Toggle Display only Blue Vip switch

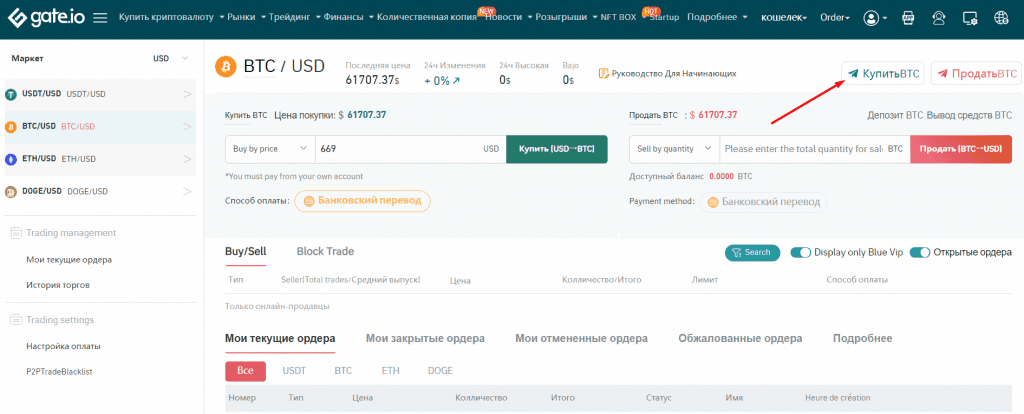coord(801,253)
